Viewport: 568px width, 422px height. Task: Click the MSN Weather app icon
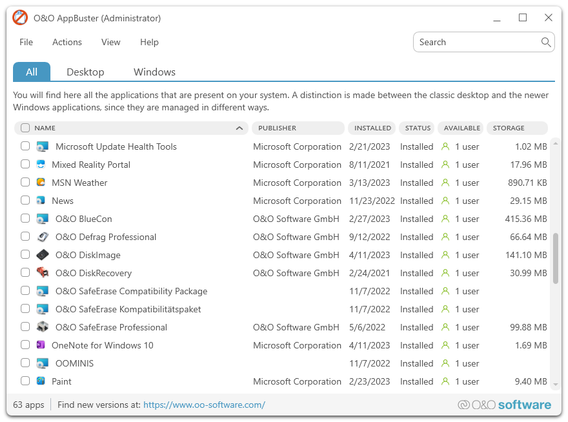[41, 182]
